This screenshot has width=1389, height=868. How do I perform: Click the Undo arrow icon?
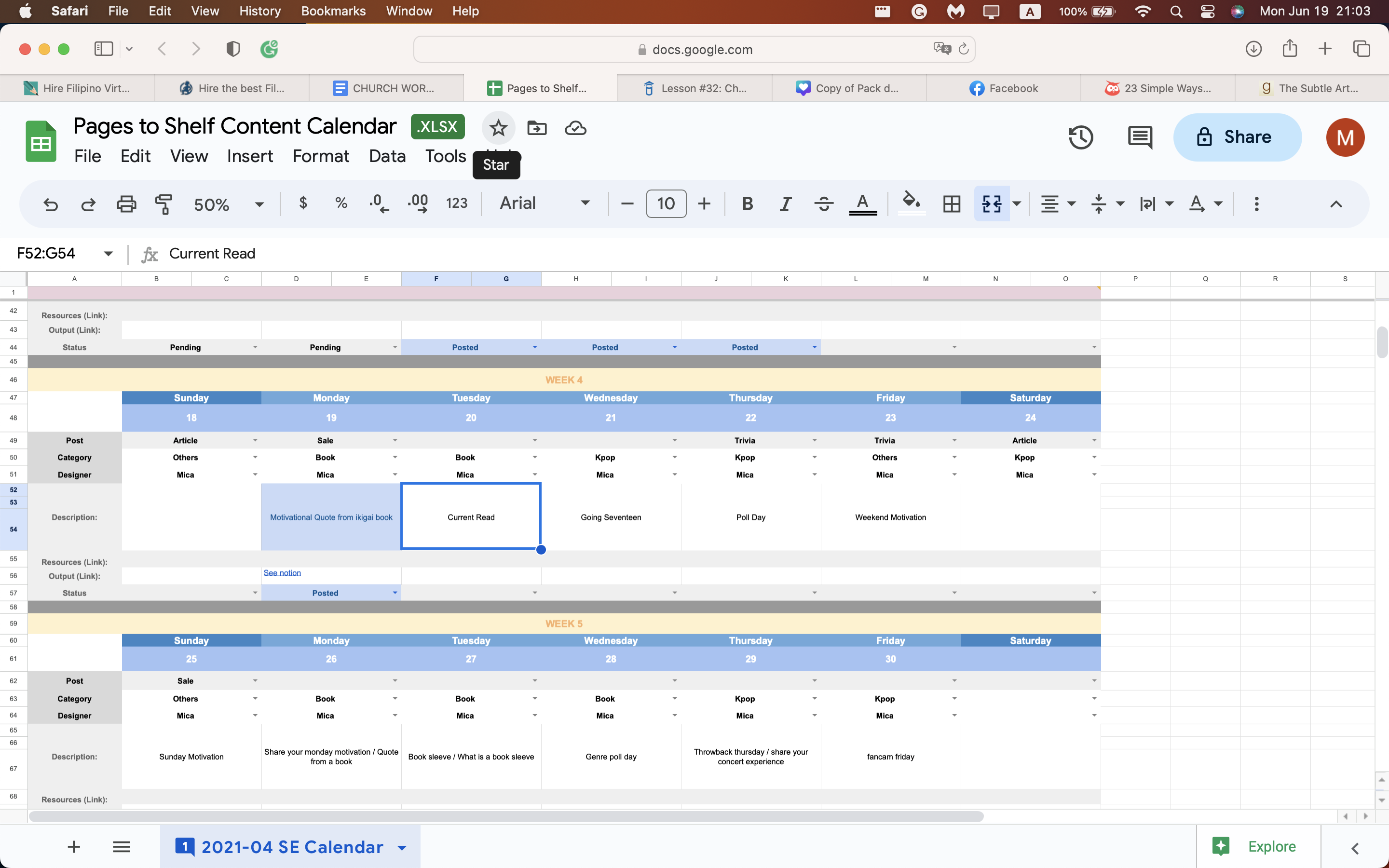tap(51, 204)
